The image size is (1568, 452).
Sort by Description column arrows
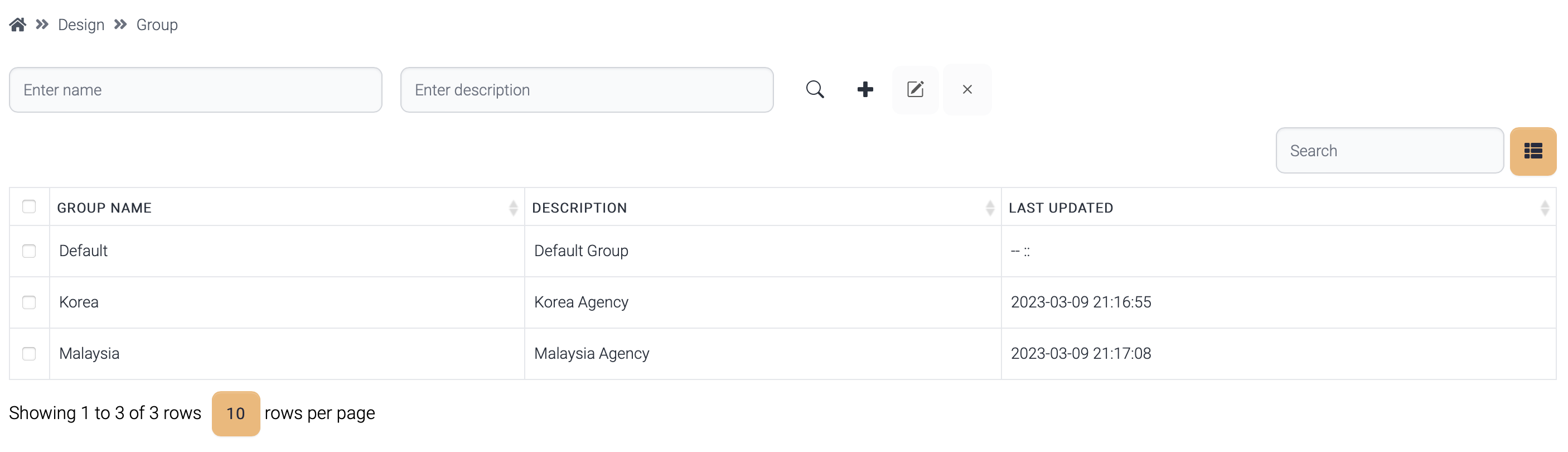[989, 208]
